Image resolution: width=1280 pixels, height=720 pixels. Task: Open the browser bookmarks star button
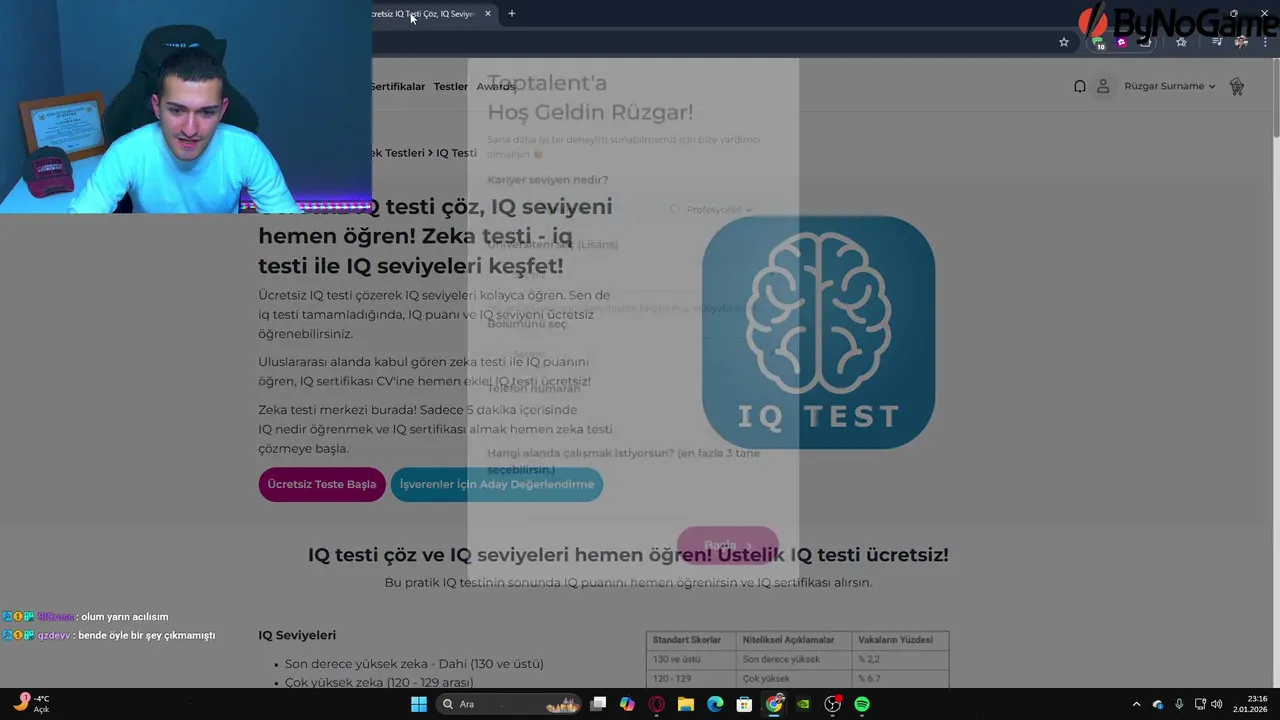click(x=1181, y=42)
